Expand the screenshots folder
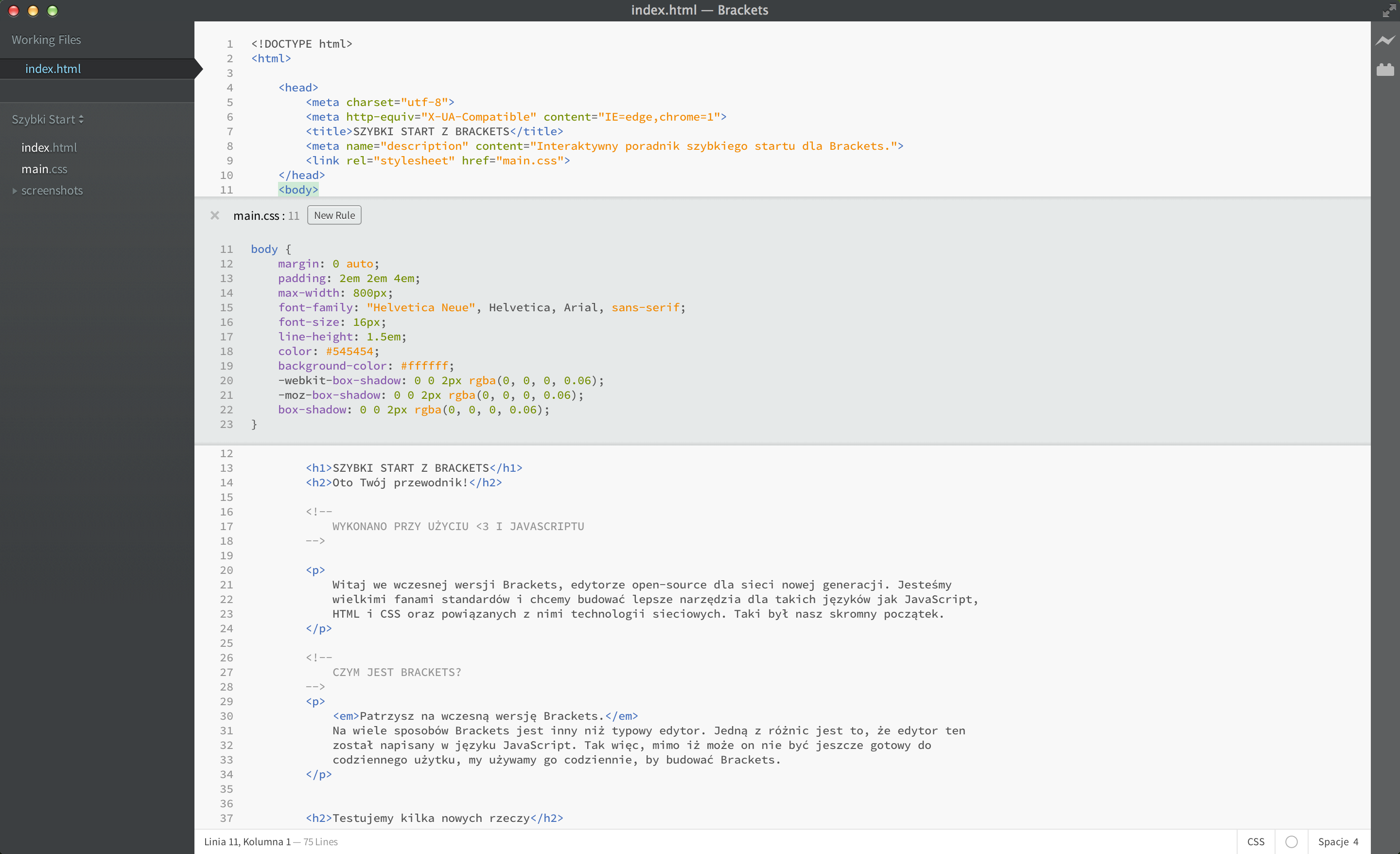Image resolution: width=1400 pixels, height=854 pixels. (15, 191)
